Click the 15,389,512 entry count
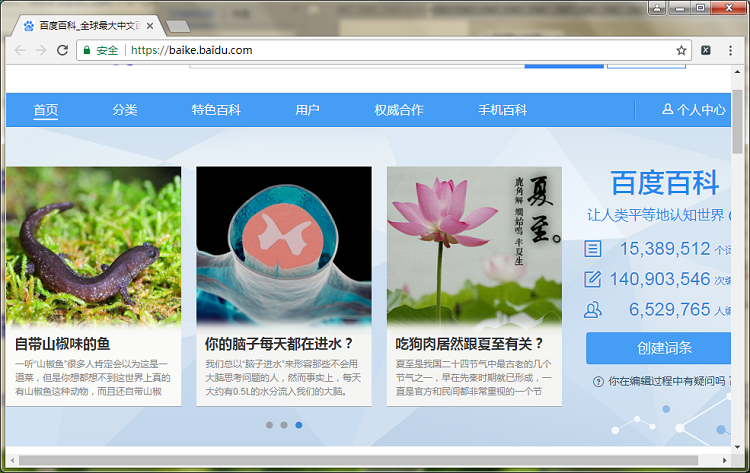This screenshot has width=750, height=473. coord(665,249)
